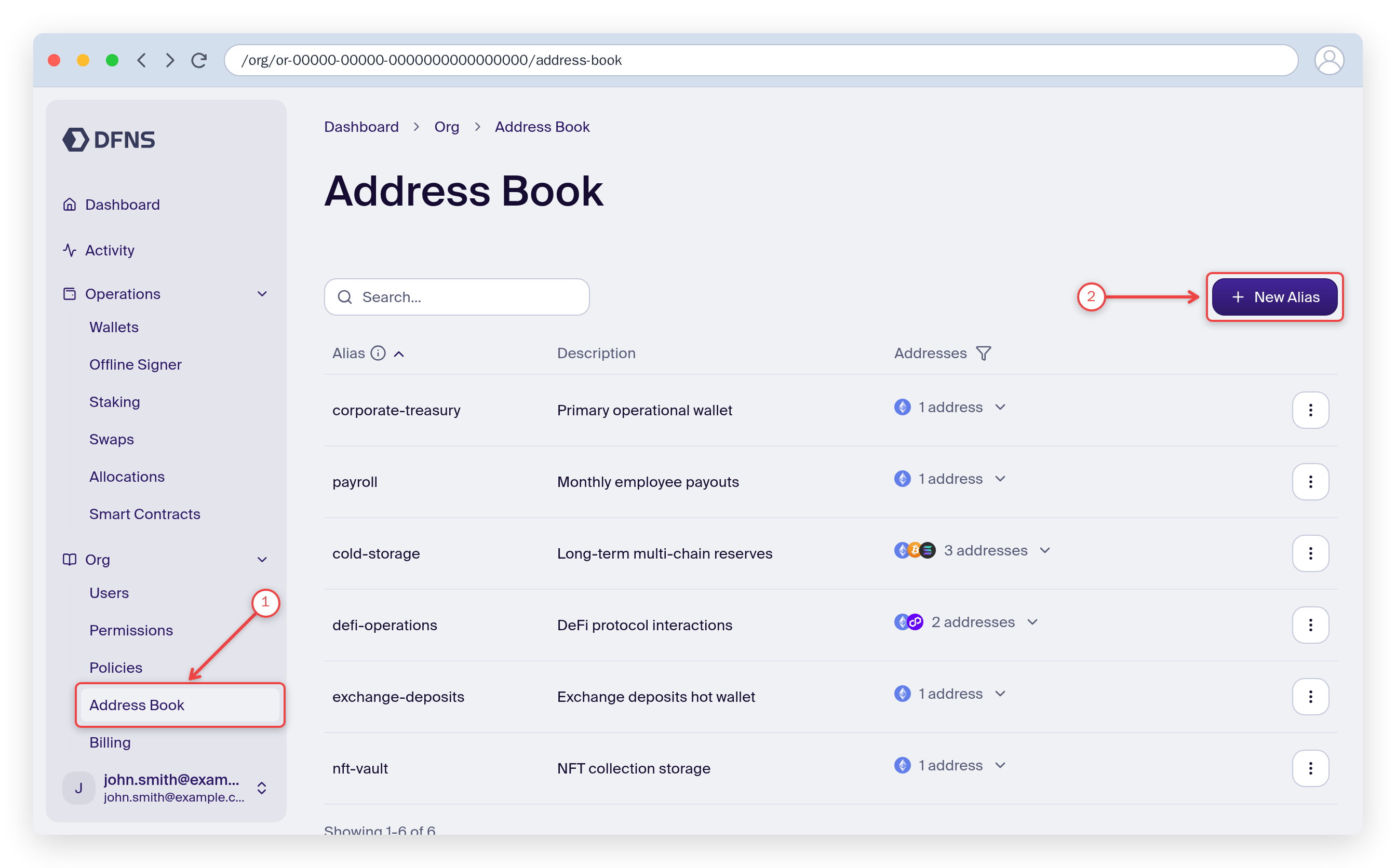Open the Addresses filter funnel icon
Screen dimensions: 1396x868
tap(984, 353)
